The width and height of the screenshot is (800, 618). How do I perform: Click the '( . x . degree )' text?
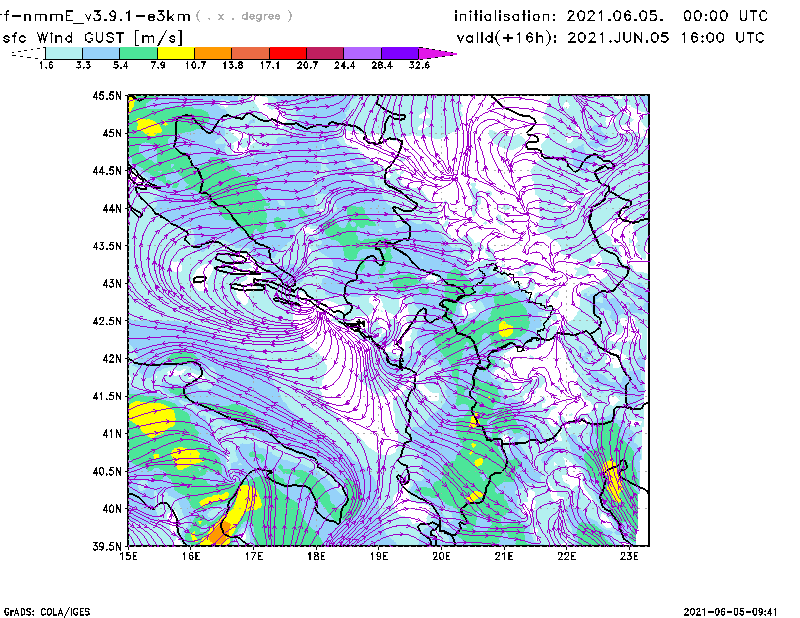244,16
